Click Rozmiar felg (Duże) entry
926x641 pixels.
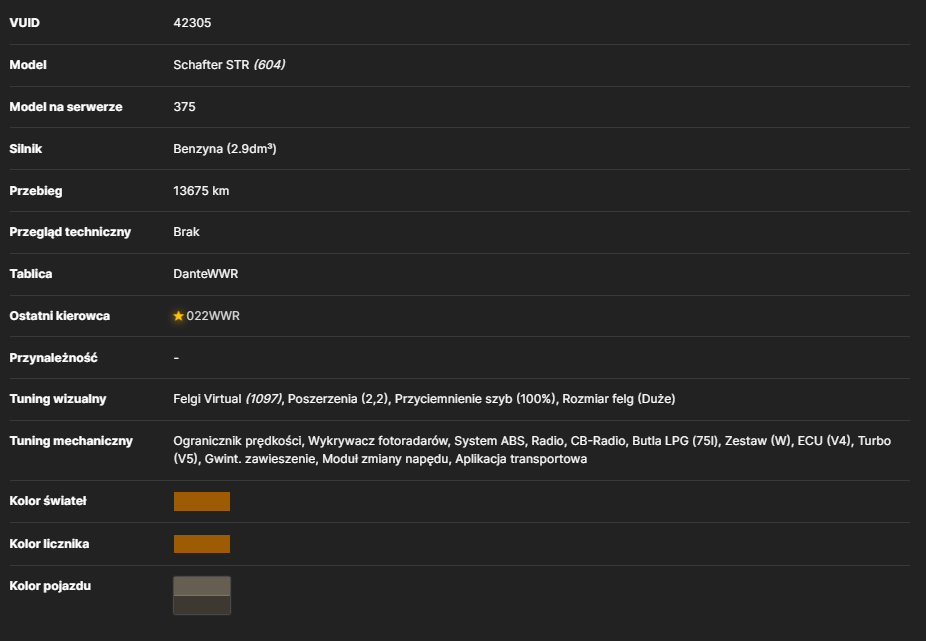tap(618, 399)
